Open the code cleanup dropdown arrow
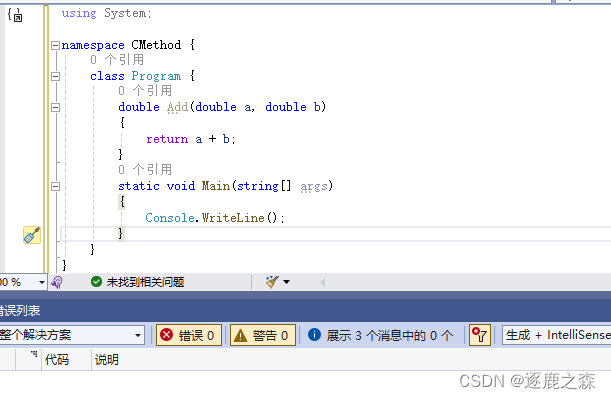Screen dimensions: 611x399 click(x=286, y=282)
